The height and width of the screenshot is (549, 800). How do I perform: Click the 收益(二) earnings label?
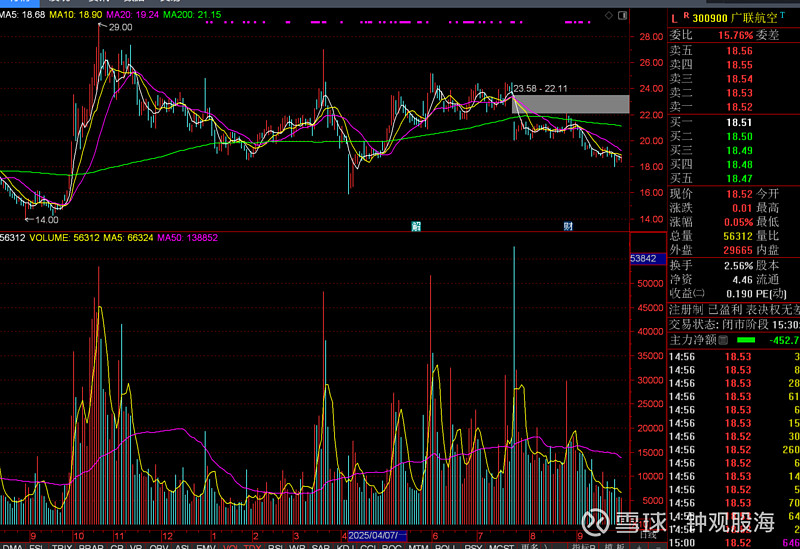click(687, 293)
